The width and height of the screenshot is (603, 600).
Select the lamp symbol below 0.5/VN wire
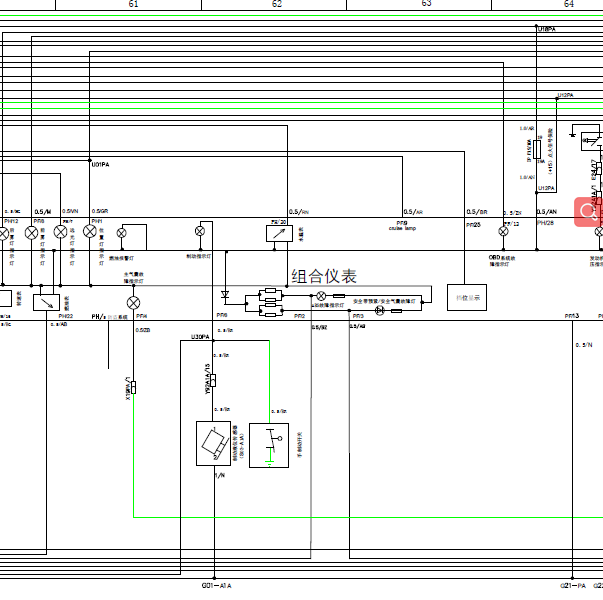click(x=60, y=232)
